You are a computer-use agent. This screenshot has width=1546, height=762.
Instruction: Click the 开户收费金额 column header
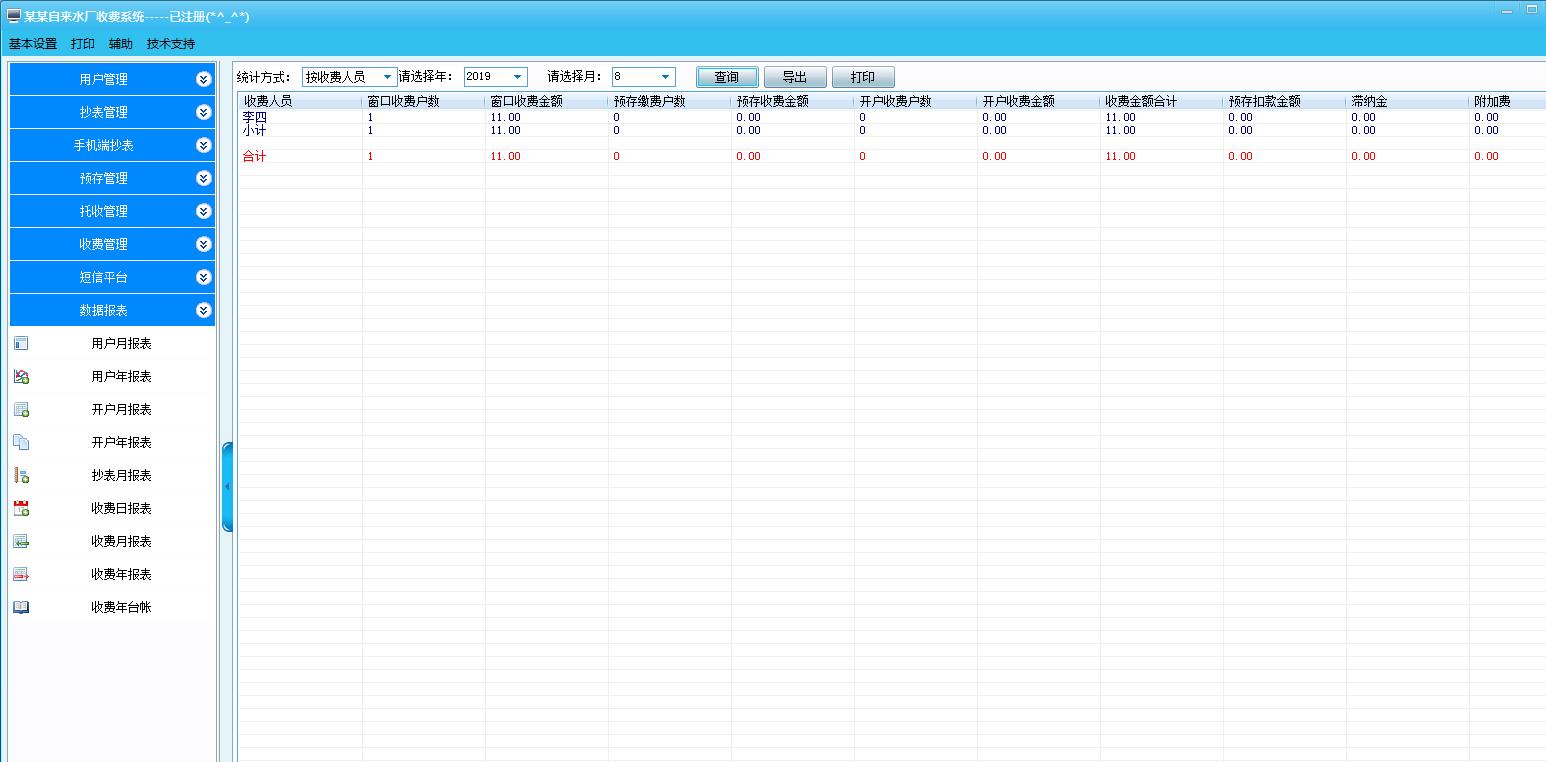(x=1039, y=101)
